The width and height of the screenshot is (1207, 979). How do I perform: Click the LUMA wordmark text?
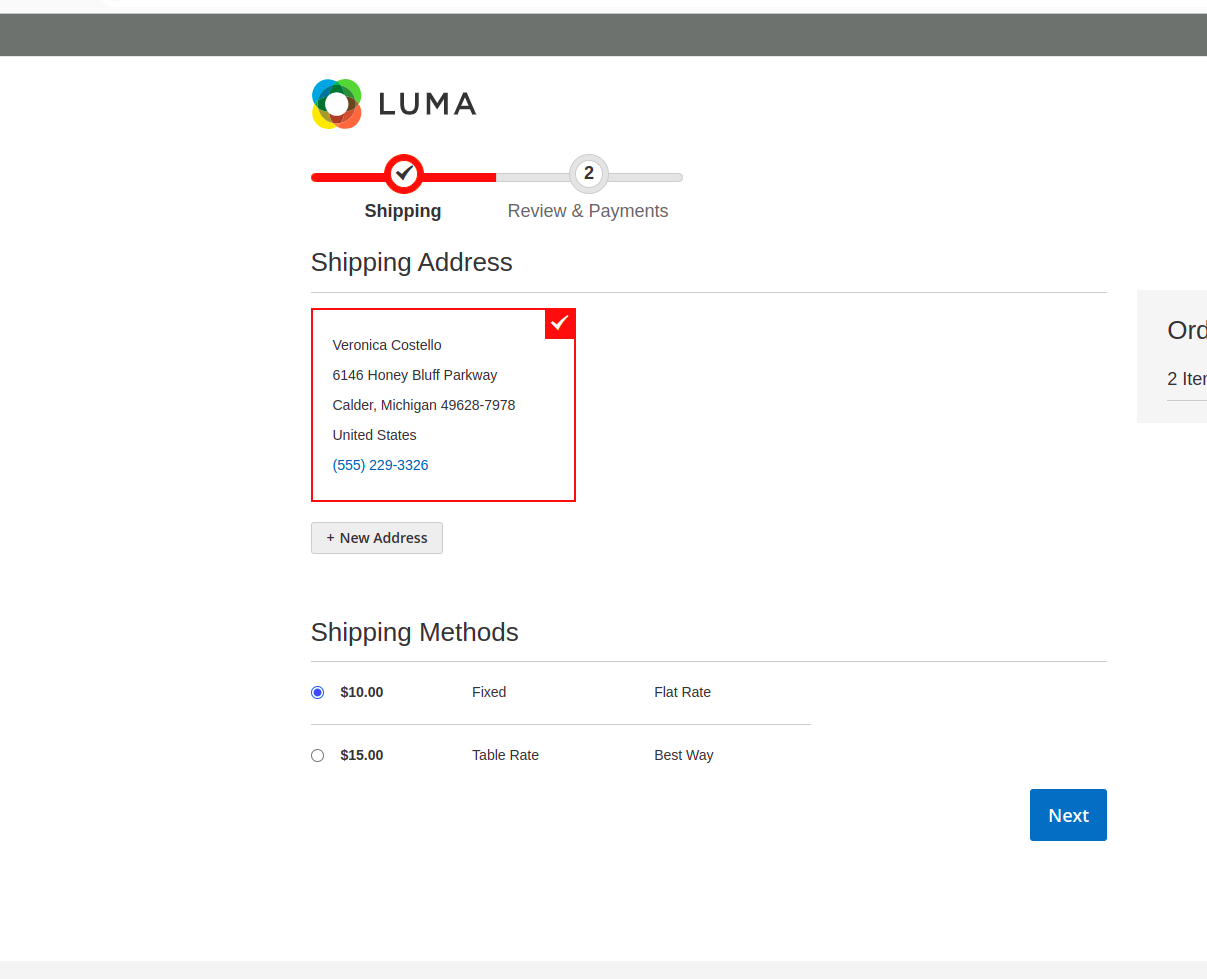(x=427, y=104)
